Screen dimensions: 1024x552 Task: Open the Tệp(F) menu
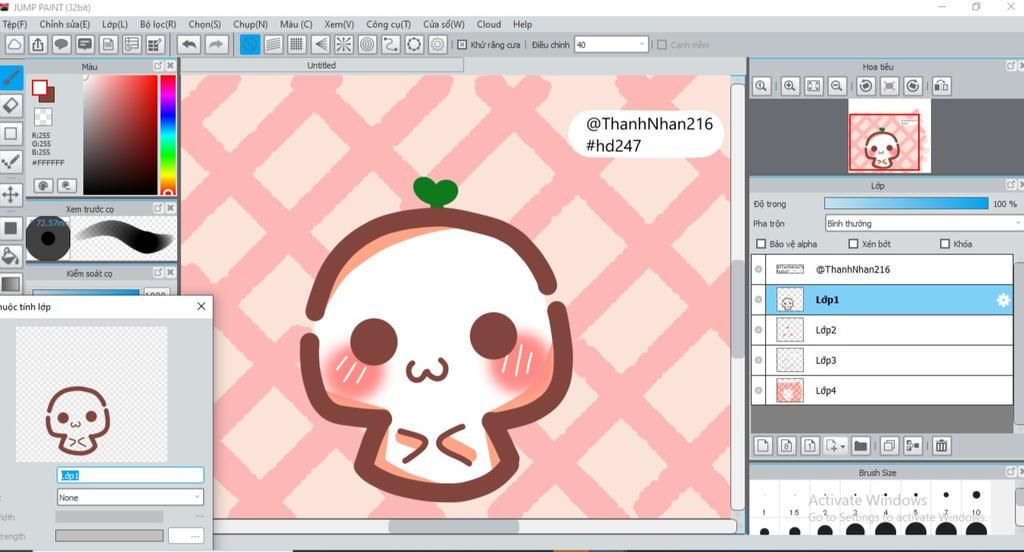click(14, 24)
